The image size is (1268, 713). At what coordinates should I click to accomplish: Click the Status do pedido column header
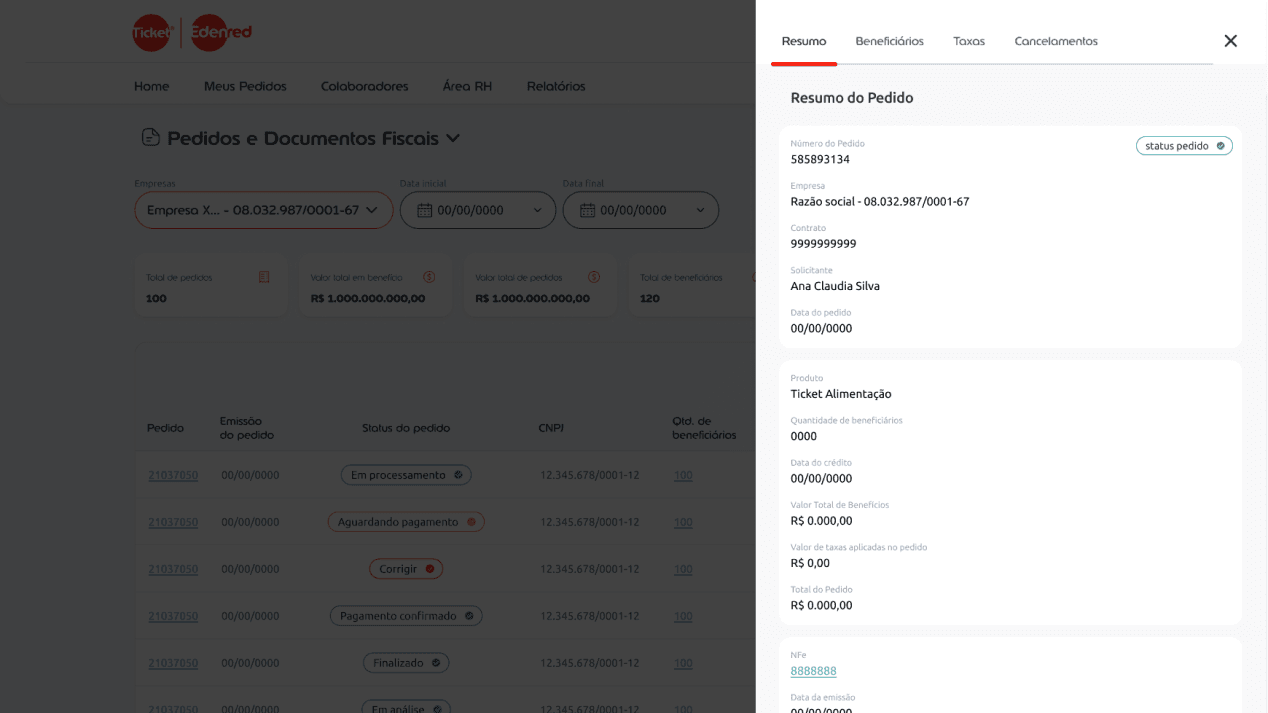point(406,428)
